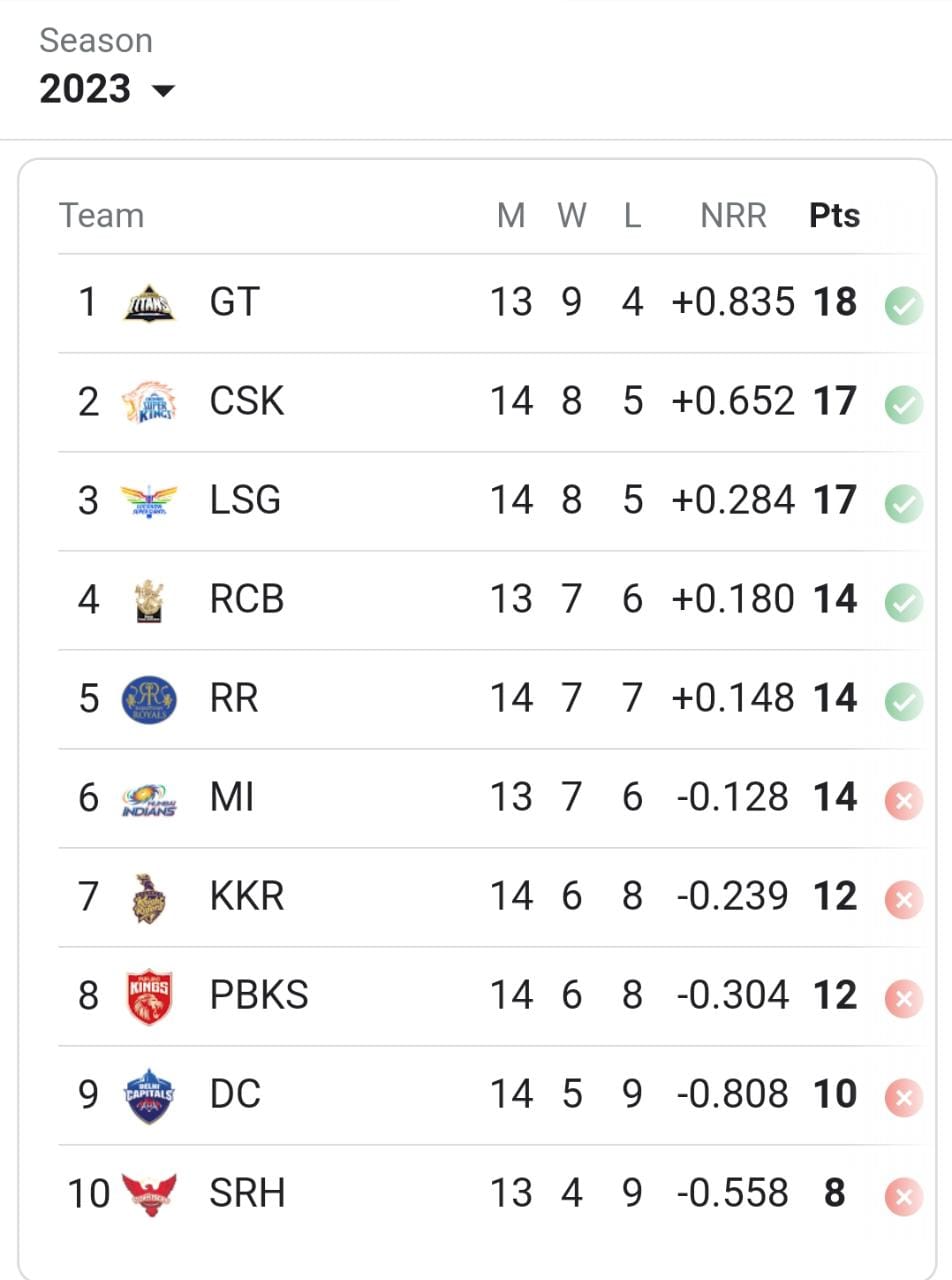952x1280 pixels.
Task: Click the Gujarat Titans team logo
Action: click(149, 303)
